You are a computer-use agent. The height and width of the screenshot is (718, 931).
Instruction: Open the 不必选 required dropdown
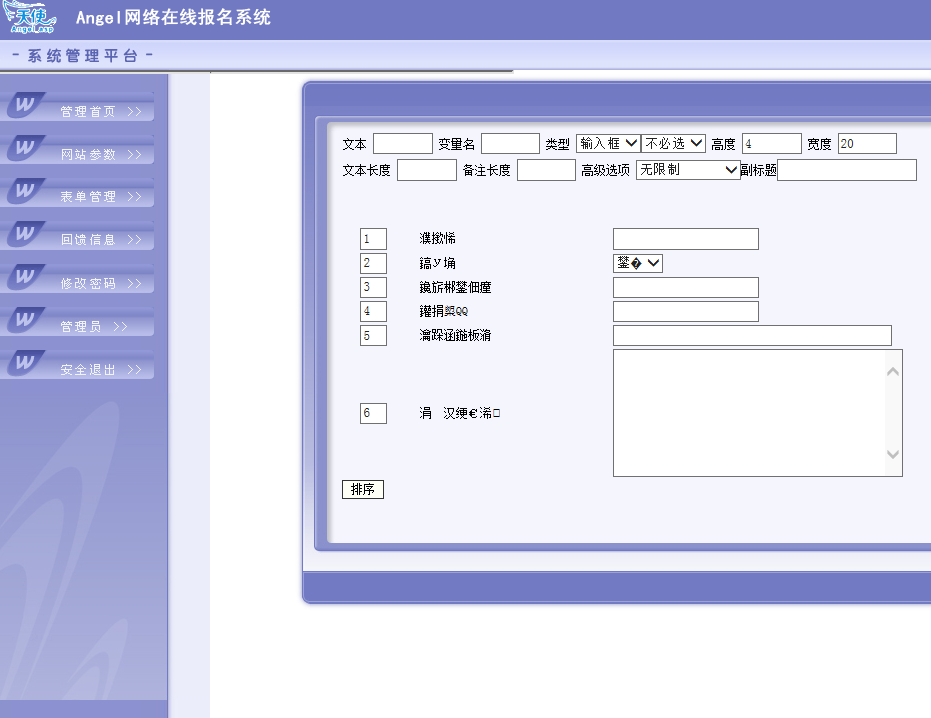(673, 144)
